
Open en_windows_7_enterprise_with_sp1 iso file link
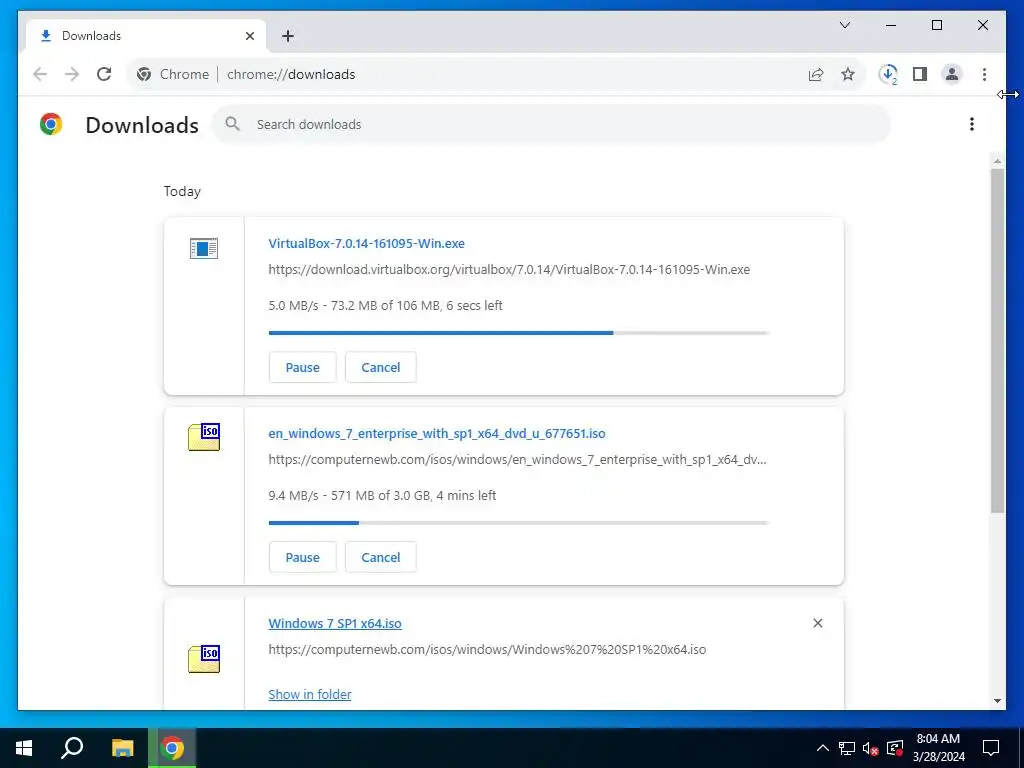(437, 434)
